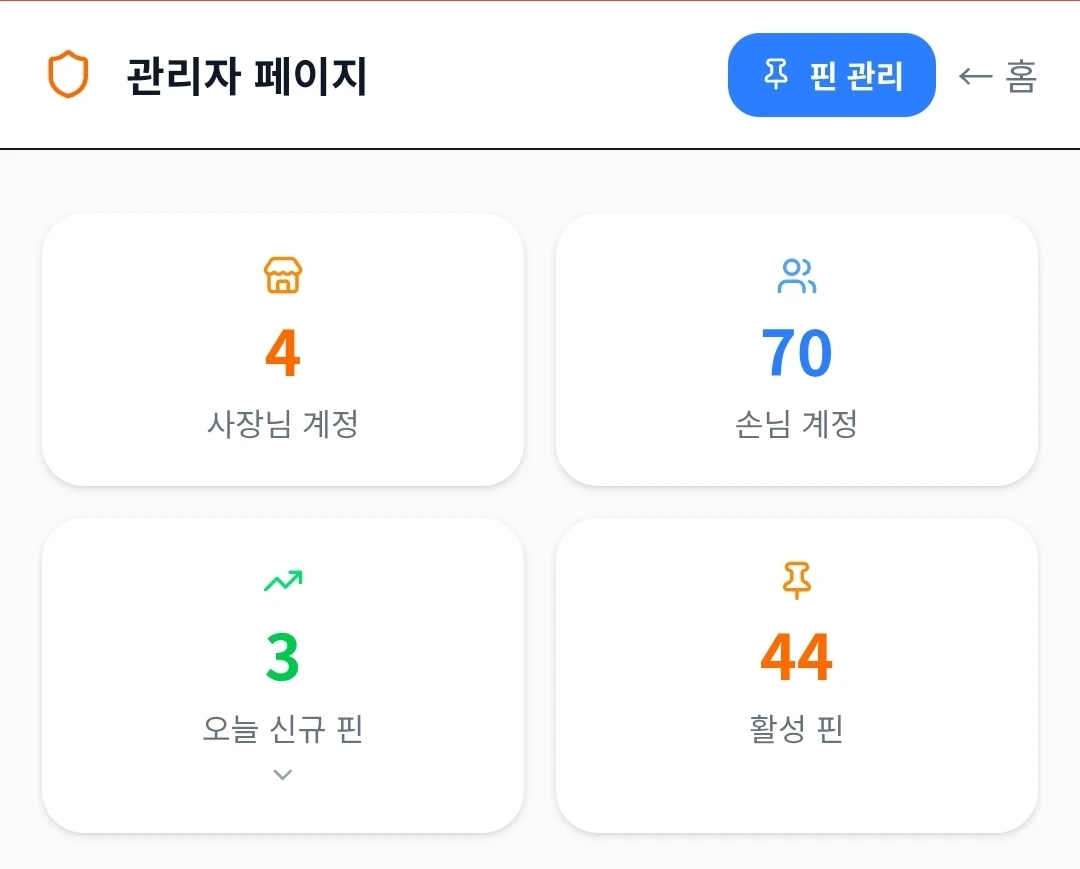
Task: Click the left arrow beside 홈
Action: click(975, 76)
